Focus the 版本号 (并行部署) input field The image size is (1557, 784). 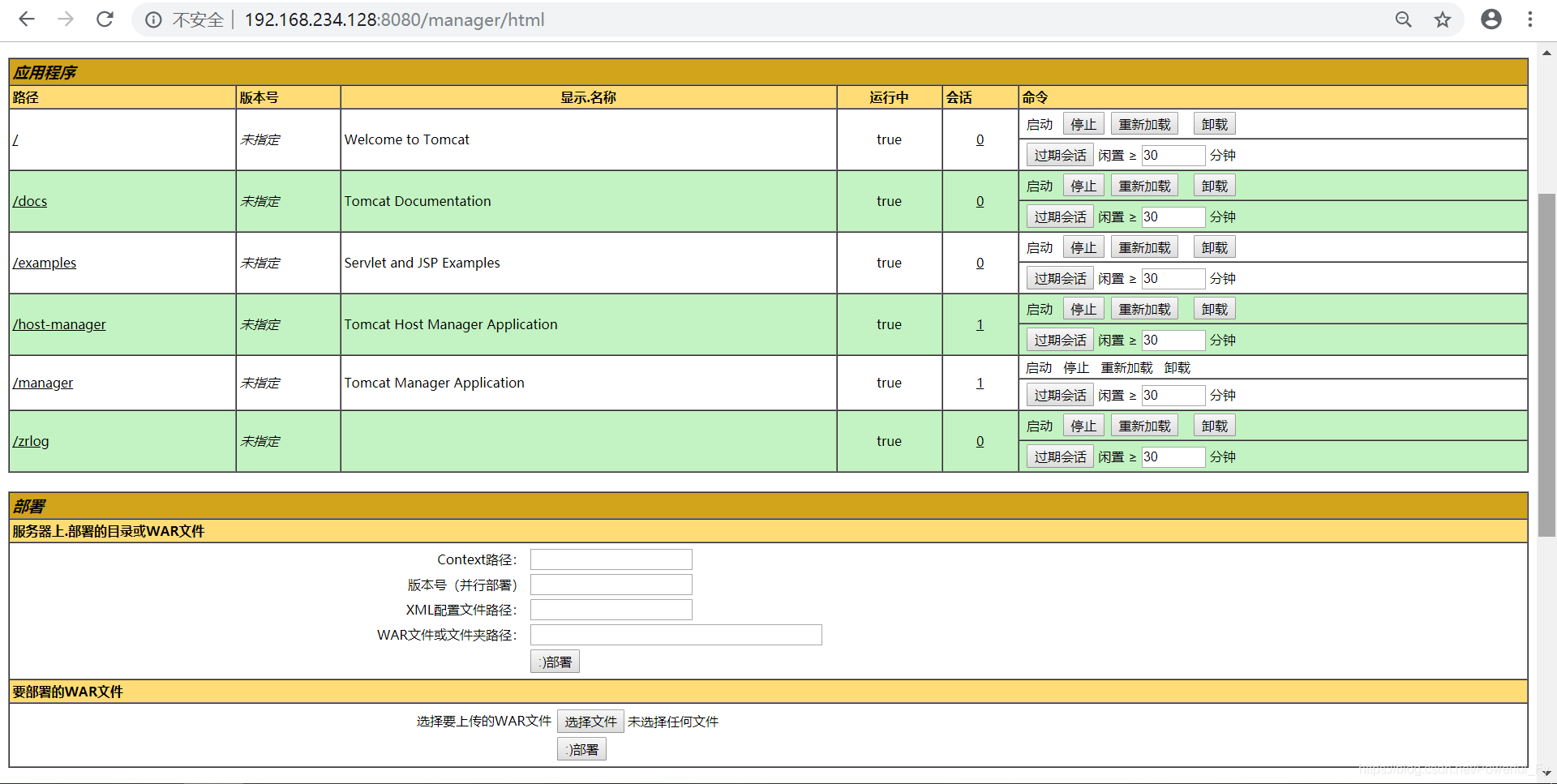tap(611, 585)
